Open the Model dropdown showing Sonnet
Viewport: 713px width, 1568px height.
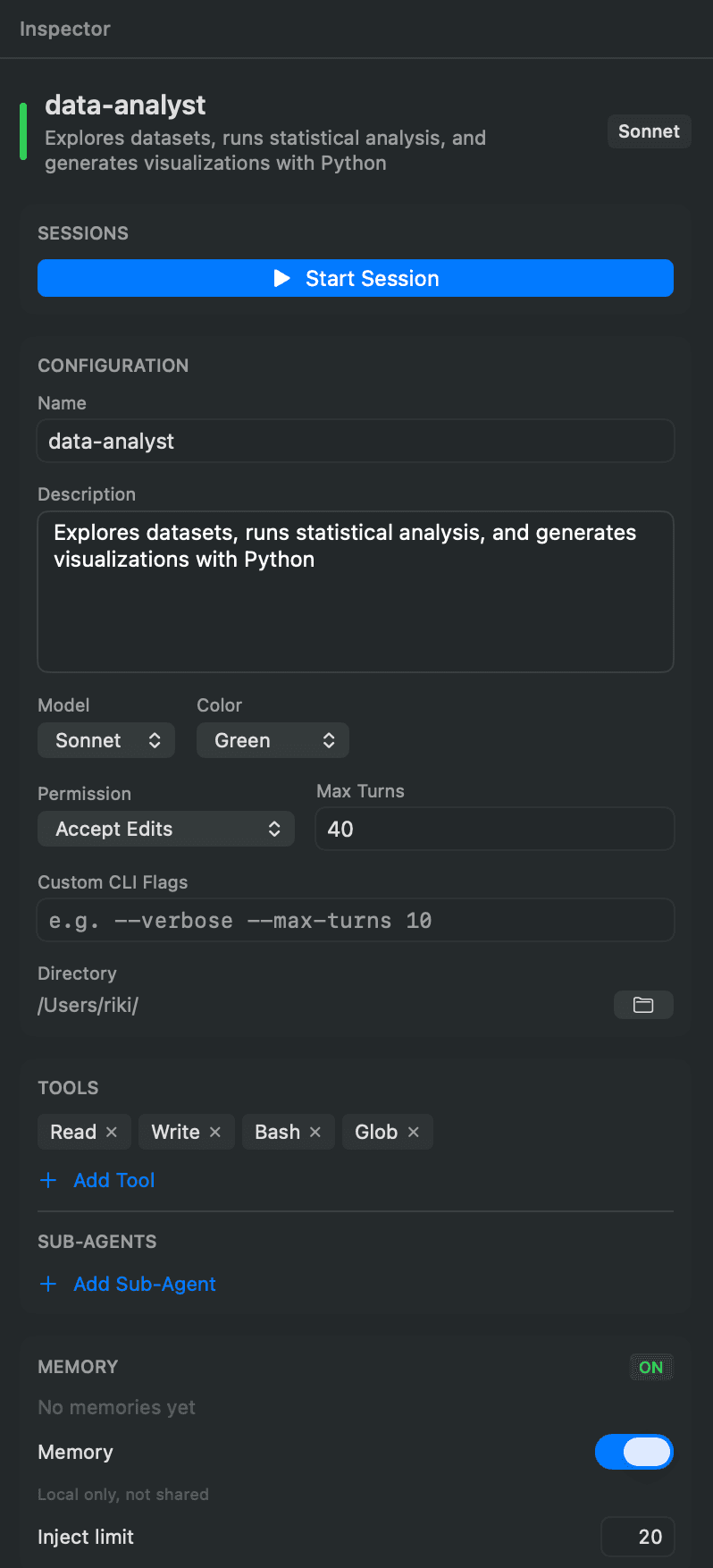coord(106,740)
